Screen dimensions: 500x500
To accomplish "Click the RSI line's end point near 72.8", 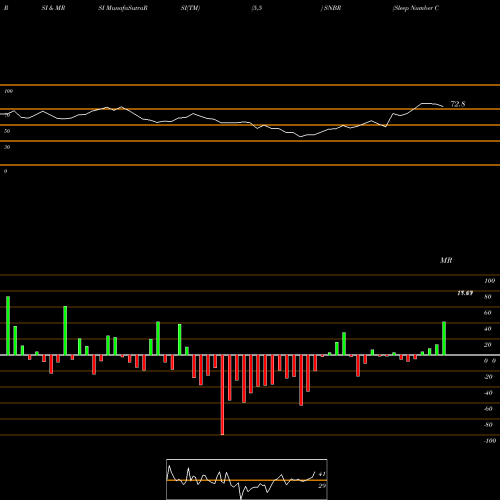I will pos(443,106).
